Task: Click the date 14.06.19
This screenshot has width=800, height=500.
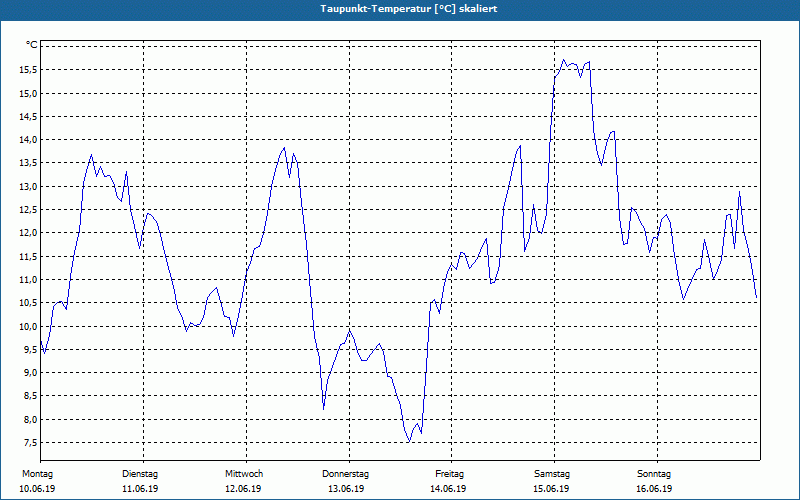Action: point(448,489)
